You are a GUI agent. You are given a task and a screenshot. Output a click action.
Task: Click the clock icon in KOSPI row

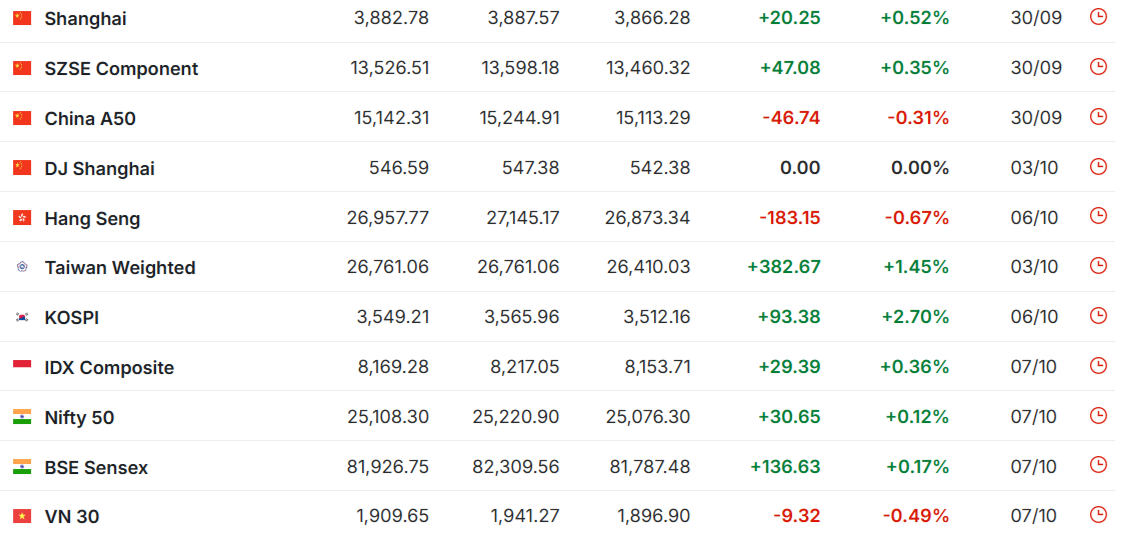[x=1098, y=316]
